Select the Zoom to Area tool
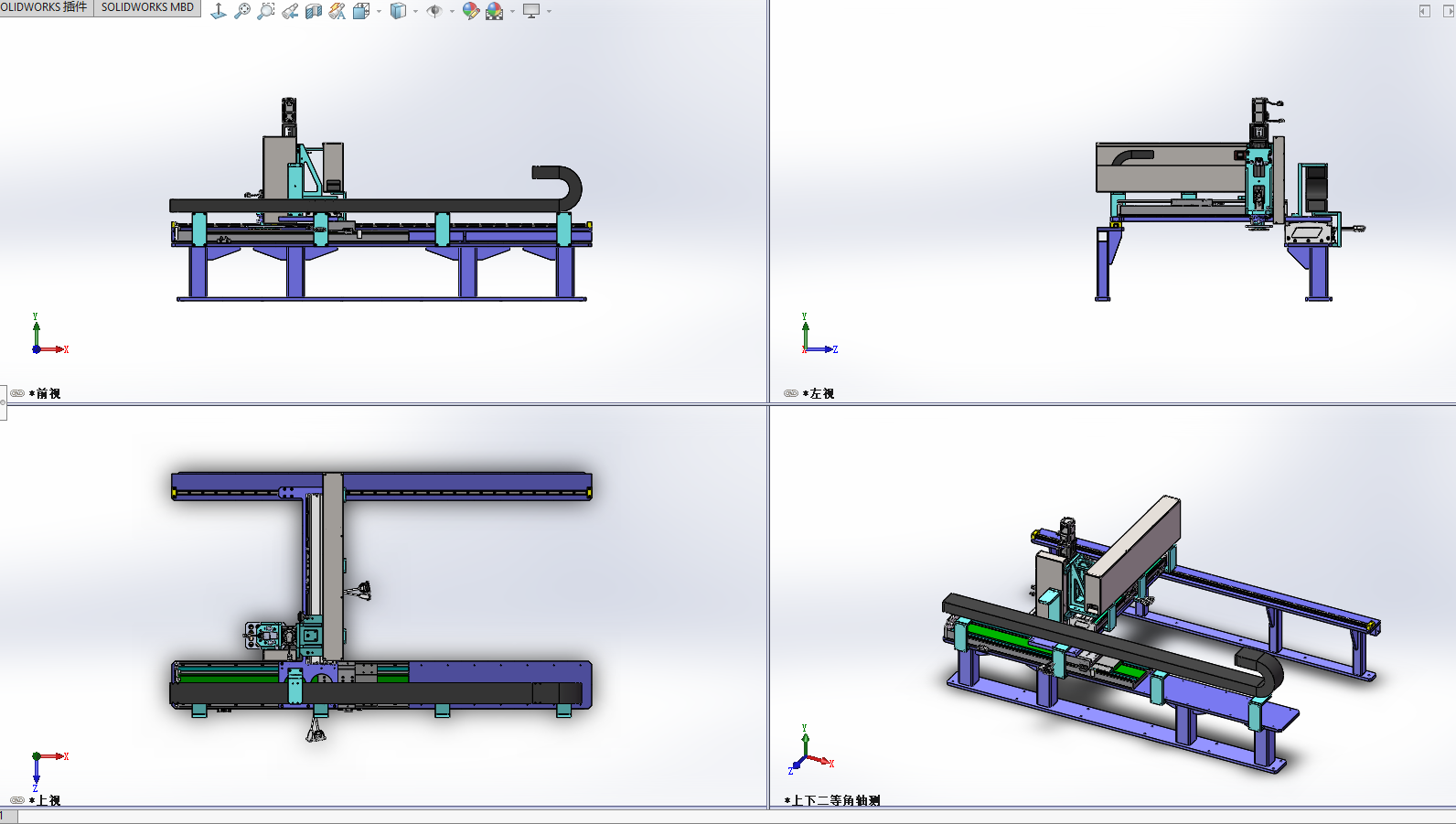Image resolution: width=1456 pixels, height=824 pixels. click(266, 11)
